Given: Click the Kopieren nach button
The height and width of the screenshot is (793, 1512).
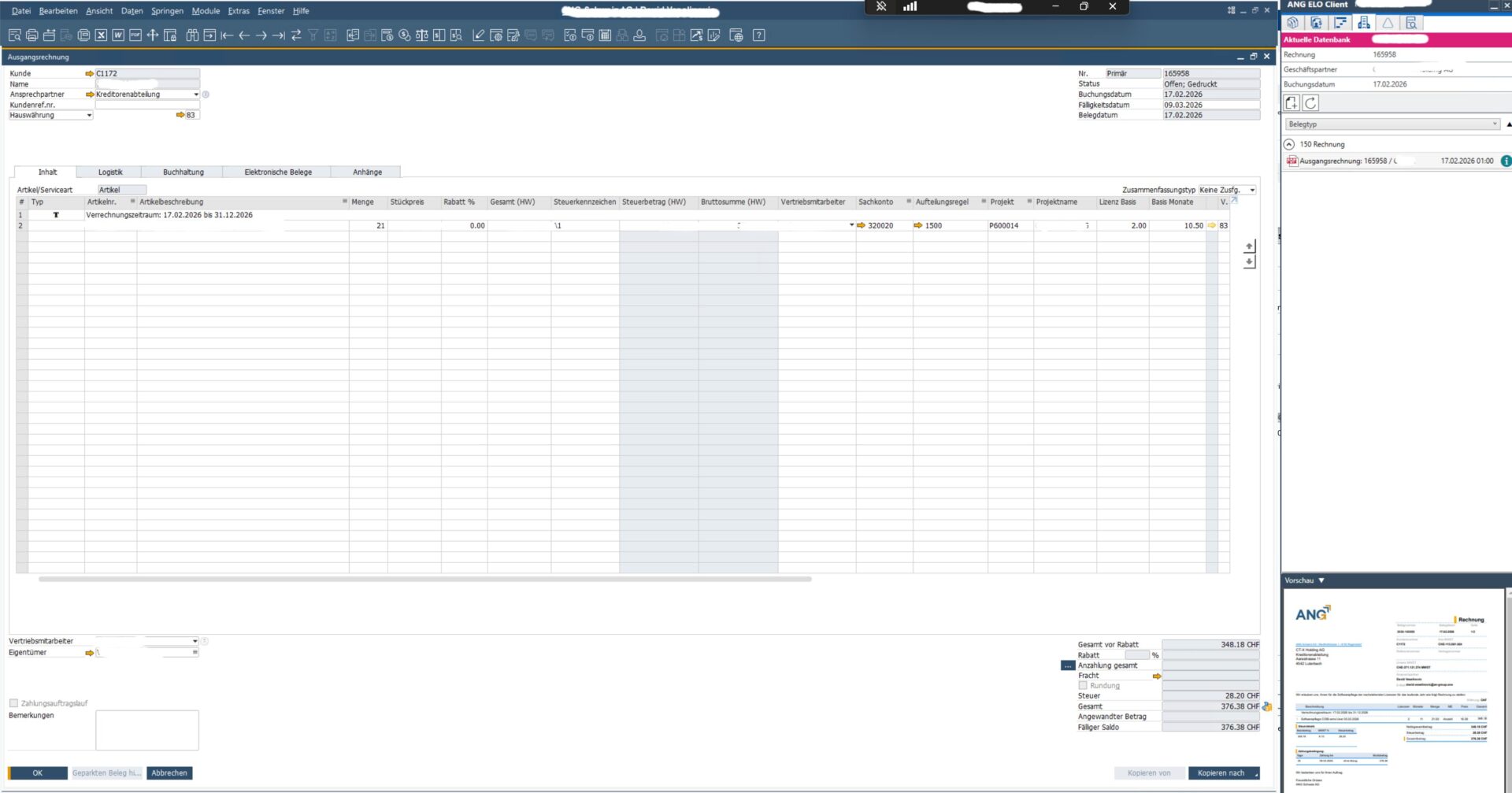Looking at the screenshot, I should tap(1222, 773).
